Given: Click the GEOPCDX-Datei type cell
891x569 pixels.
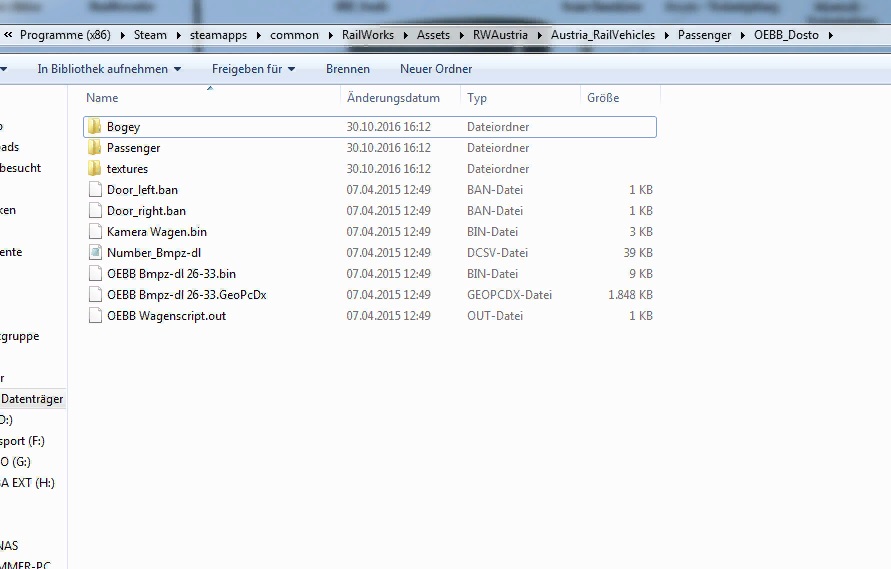Looking at the screenshot, I should tap(509, 295).
